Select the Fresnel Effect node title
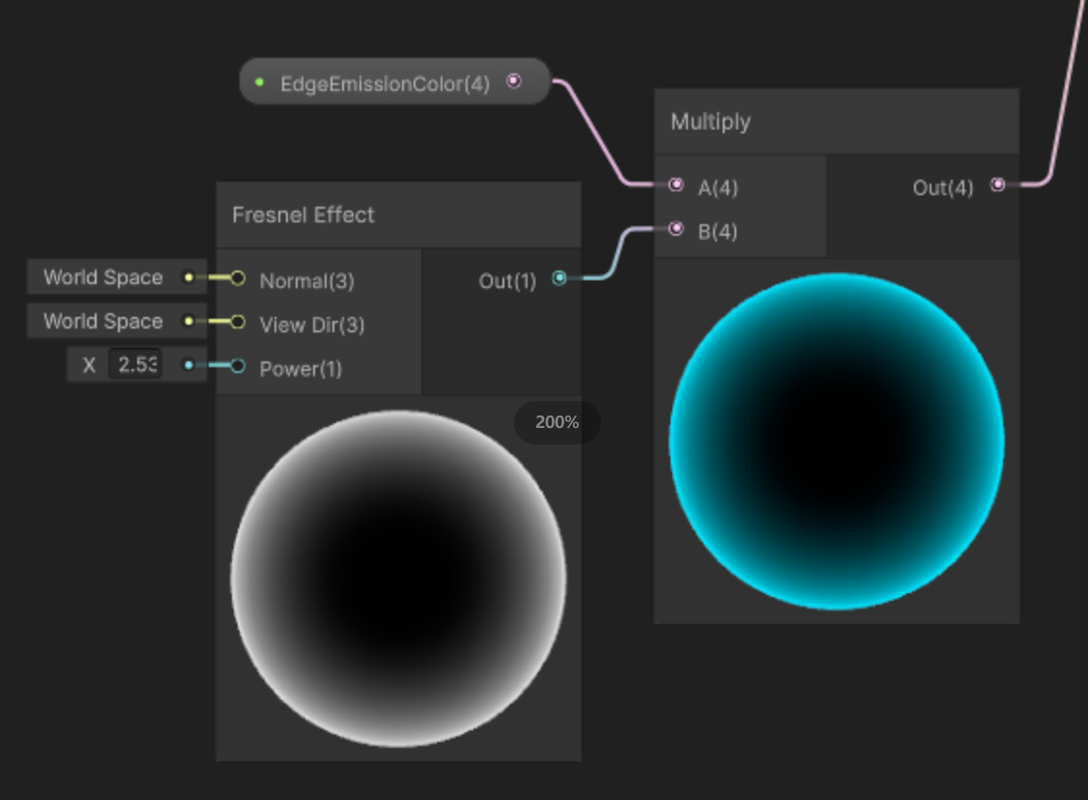Screen dimensions: 1088x800 tap(303, 215)
